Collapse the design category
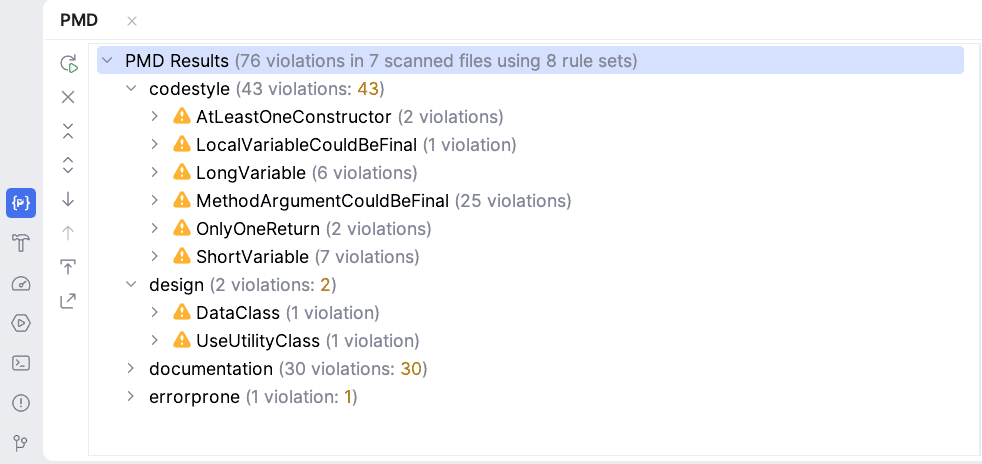The image size is (982, 464). [x=131, y=285]
